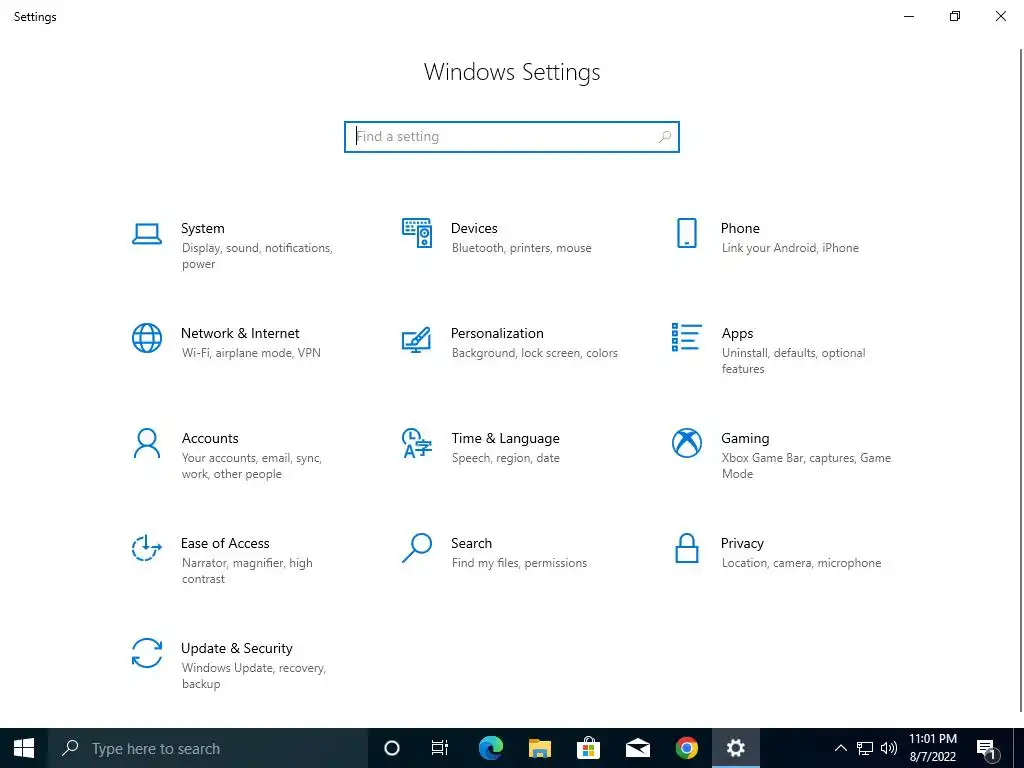Image resolution: width=1024 pixels, height=768 pixels.
Task: Click 'Bluetooth, printers, mouse' description
Action: click(521, 248)
